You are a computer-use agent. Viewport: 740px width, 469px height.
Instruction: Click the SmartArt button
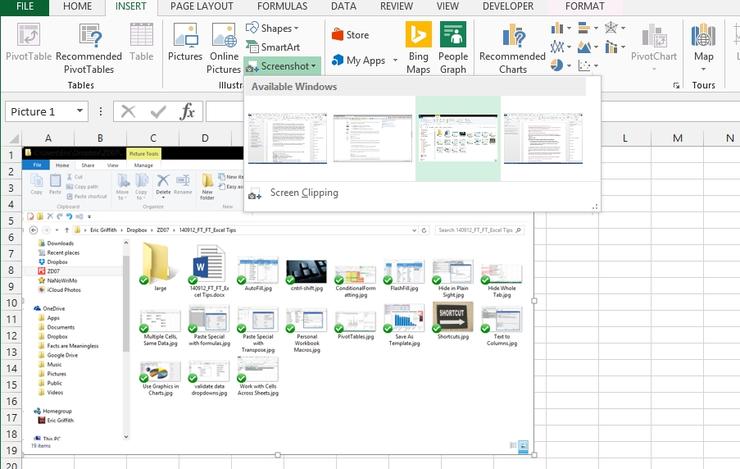pyautogui.click(x=279, y=47)
